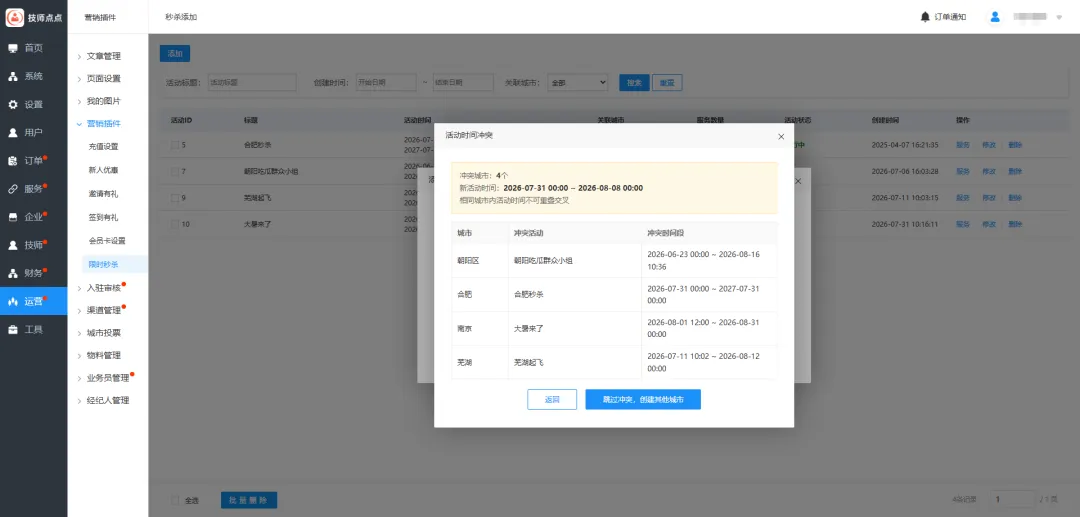Viewport: 1080px width, 517px height.
Task: Open the 关联城市 dropdown
Action: click(x=577, y=83)
